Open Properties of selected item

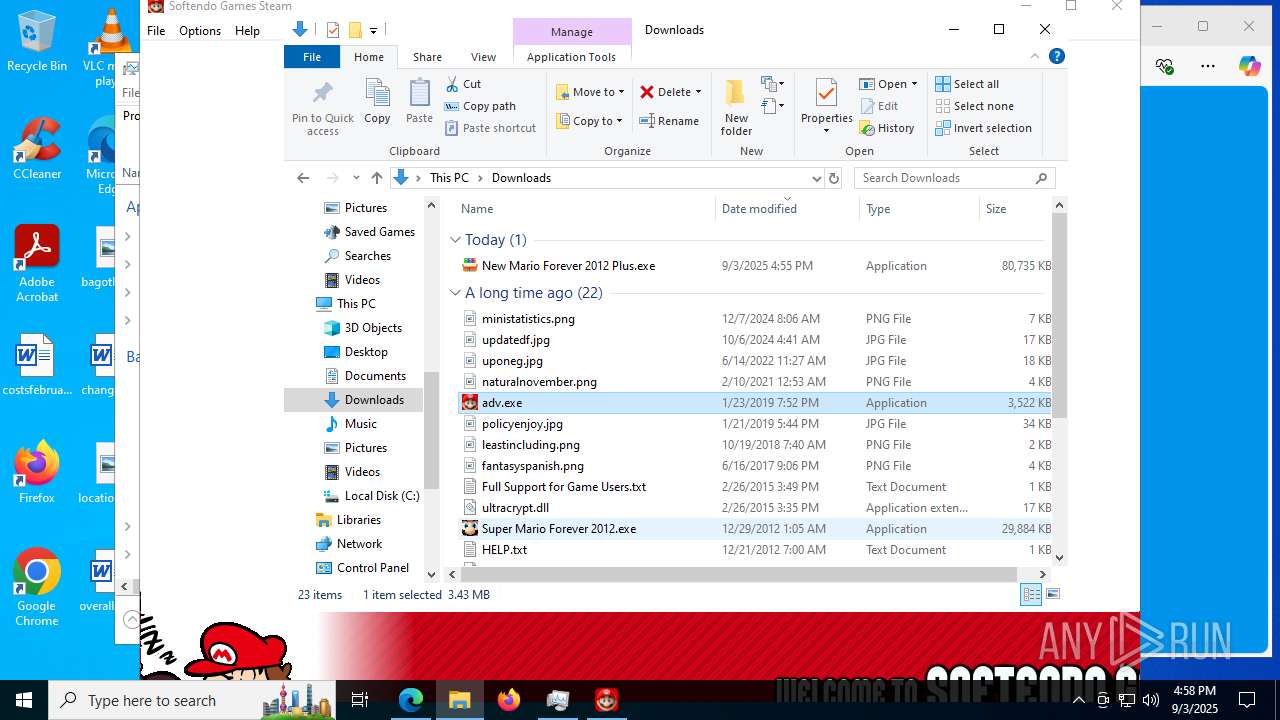826,108
